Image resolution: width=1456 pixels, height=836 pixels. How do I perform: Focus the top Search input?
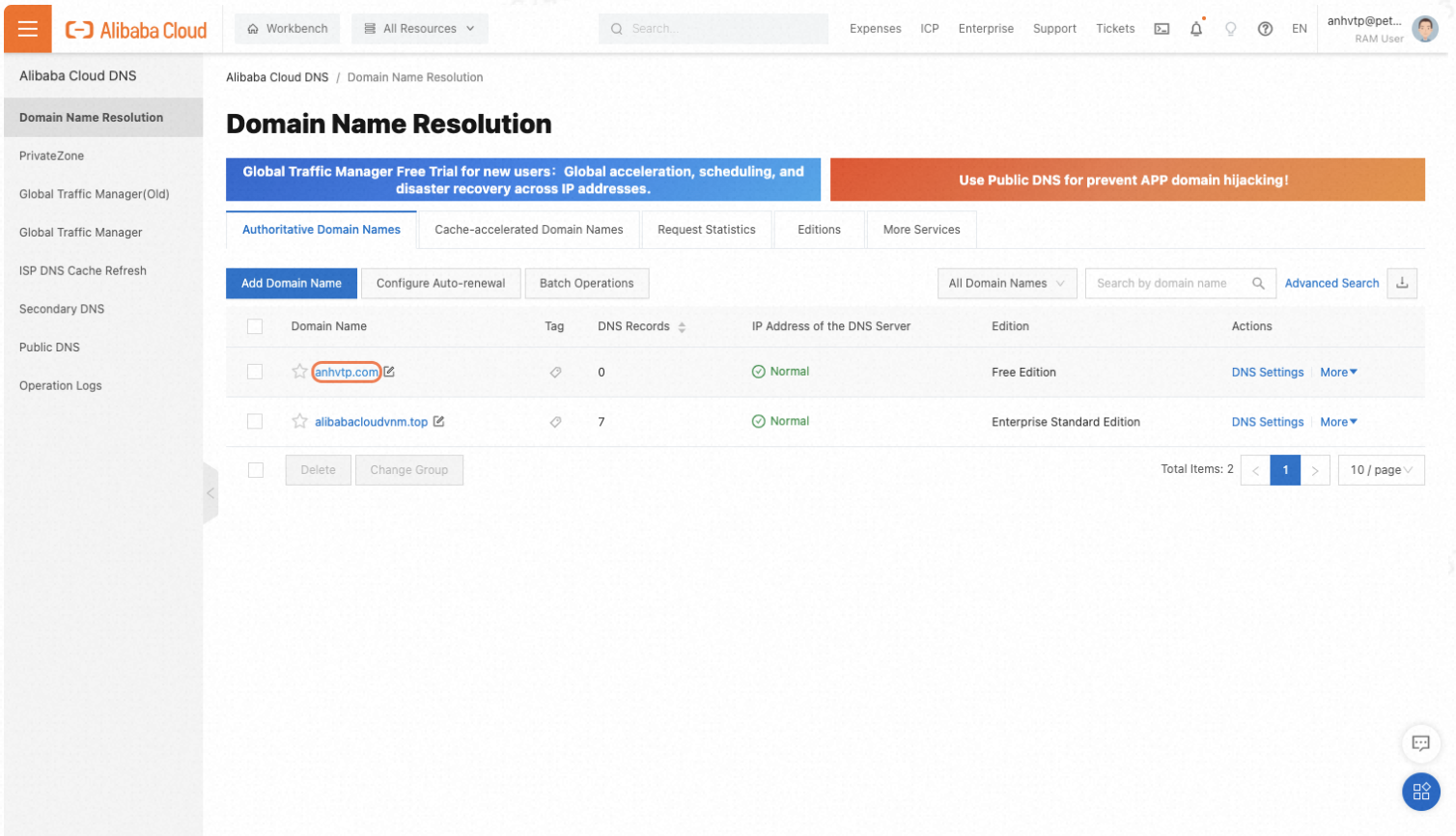point(714,29)
